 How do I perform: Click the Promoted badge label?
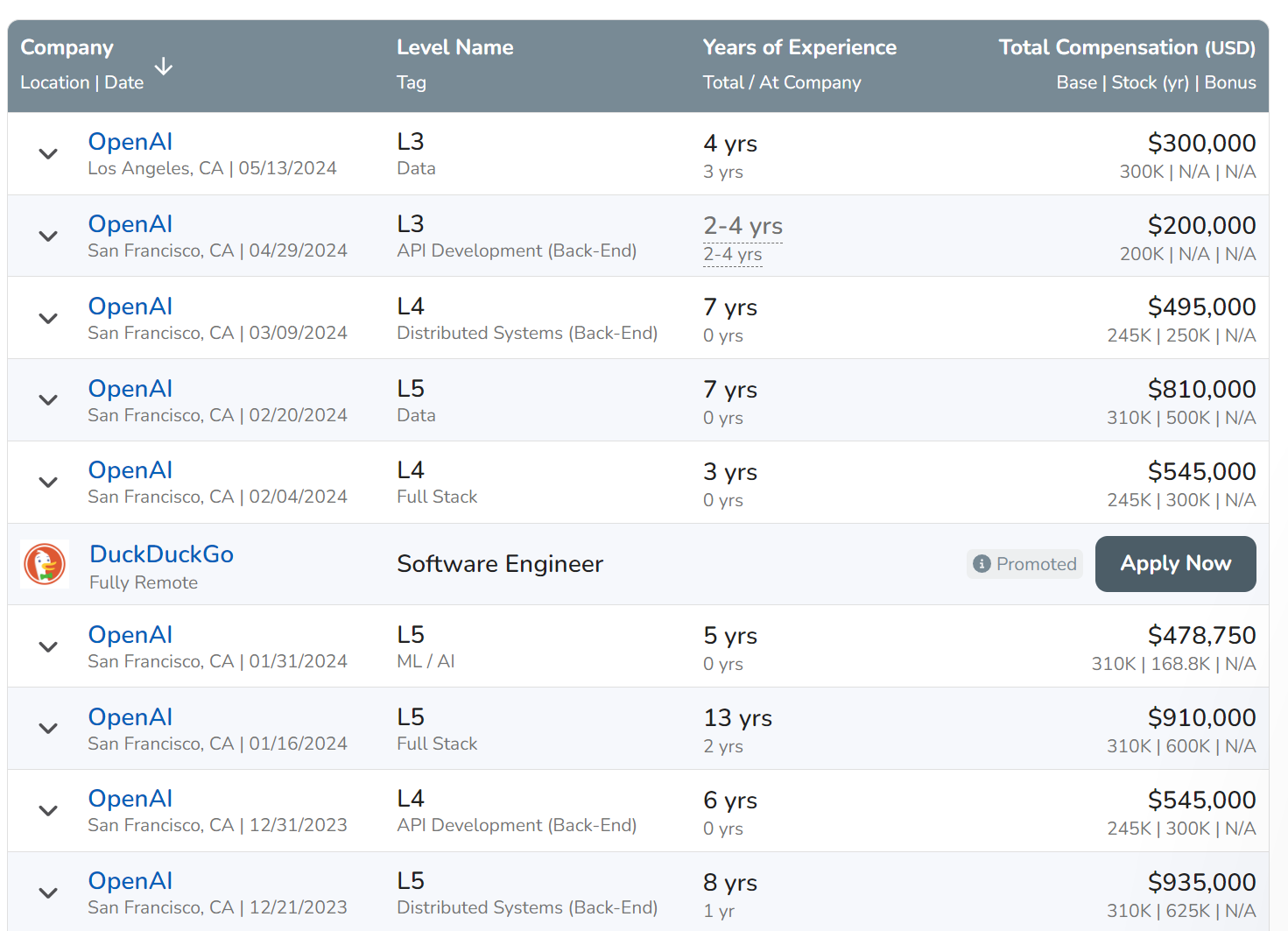1024,564
